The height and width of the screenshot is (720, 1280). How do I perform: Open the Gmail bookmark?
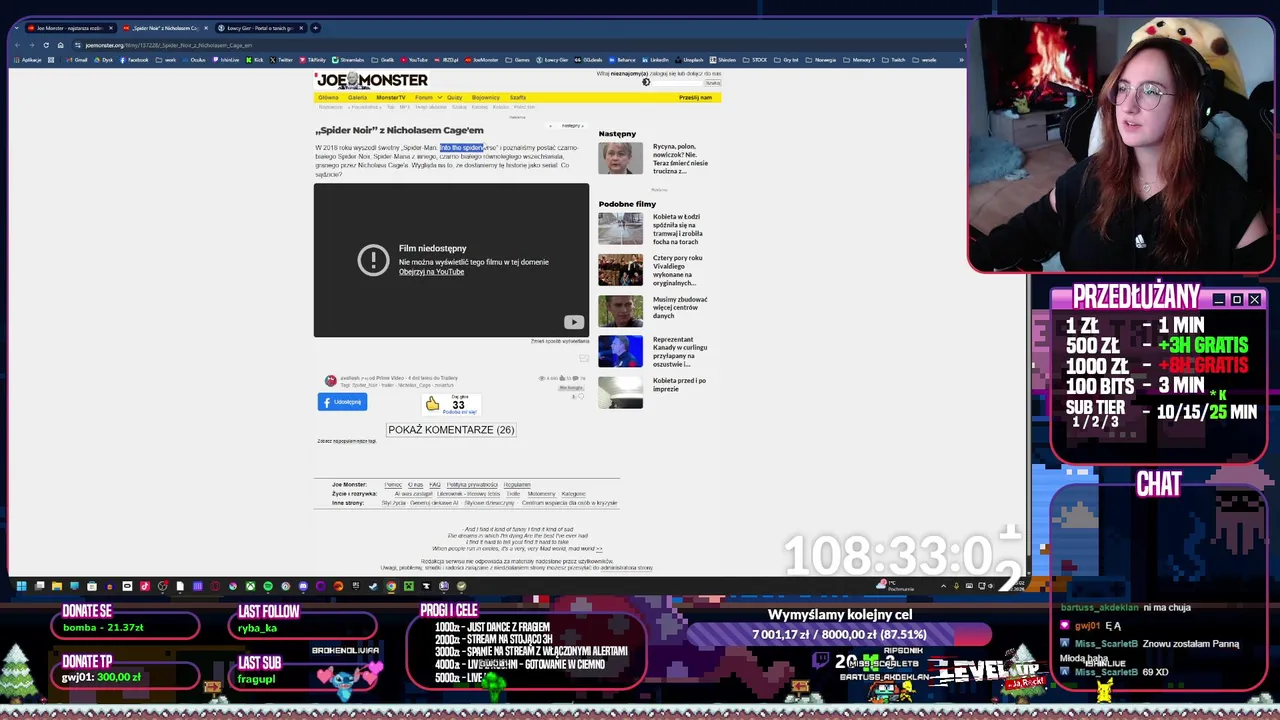pyautogui.click(x=77, y=60)
